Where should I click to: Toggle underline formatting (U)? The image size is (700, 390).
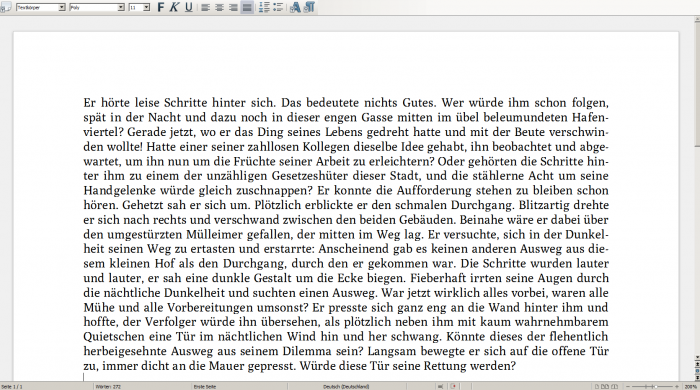point(188,7)
